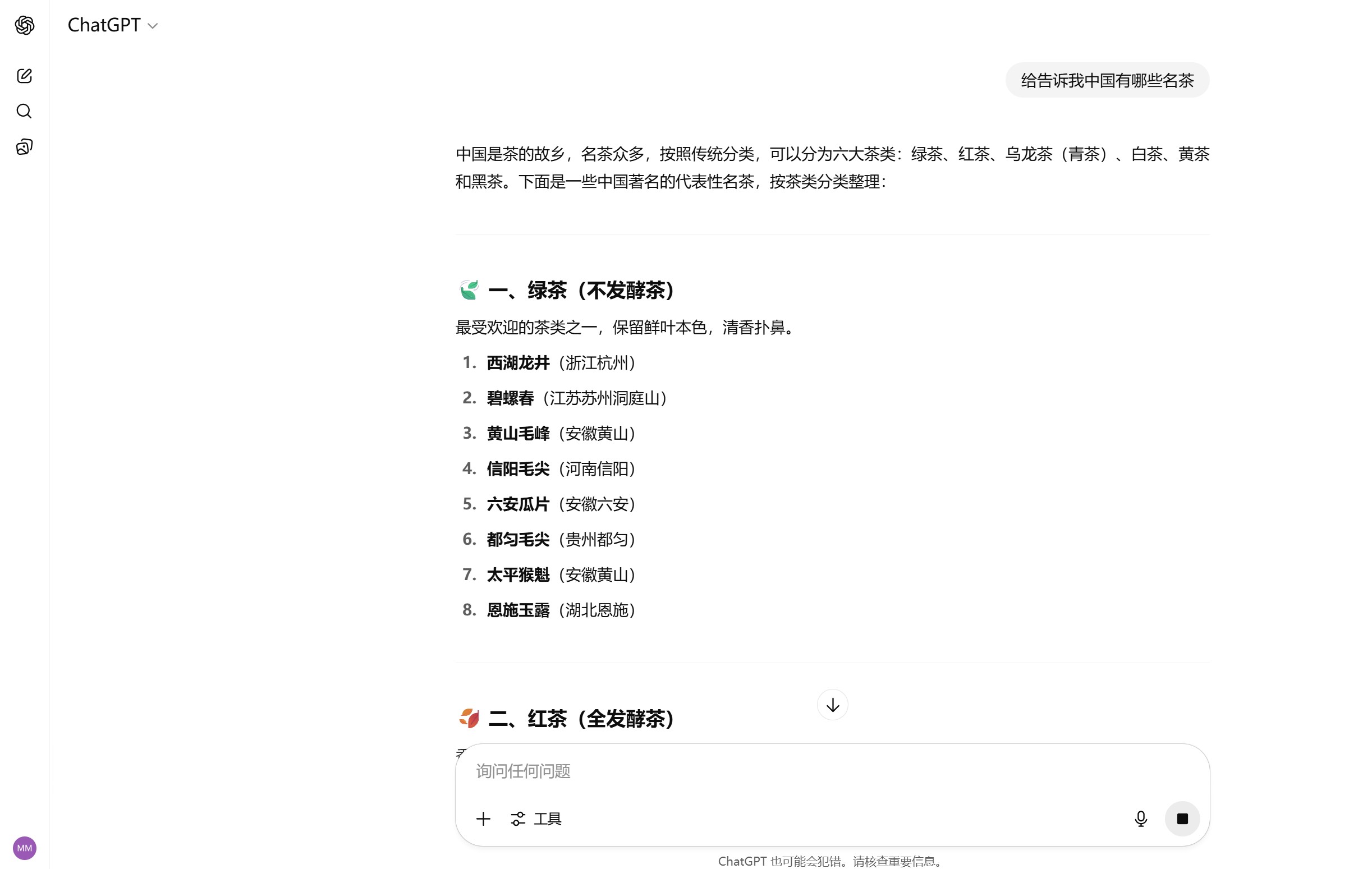This screenshot has width=1372, height=869.
Task: Click the user message bubble 给告诉我中国有哪些名茶
Action: 1107,80
